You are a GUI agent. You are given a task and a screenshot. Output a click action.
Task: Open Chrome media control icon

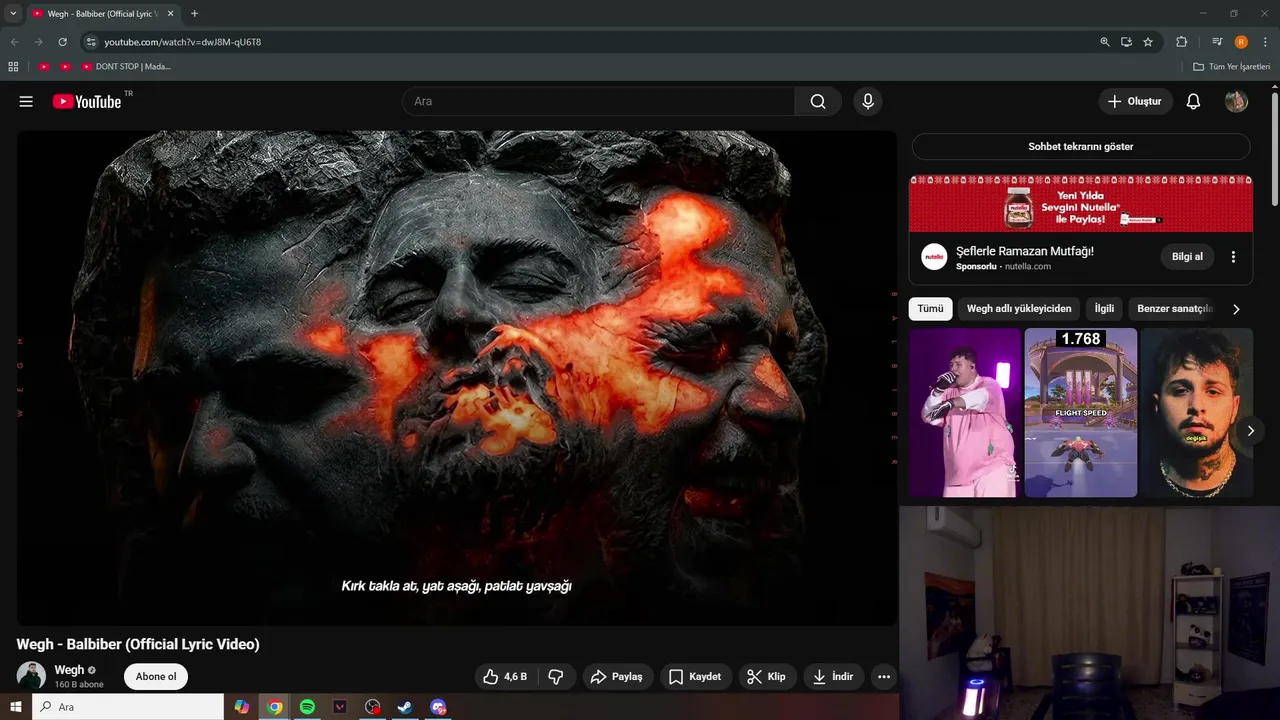click(x=1217, y=42)
